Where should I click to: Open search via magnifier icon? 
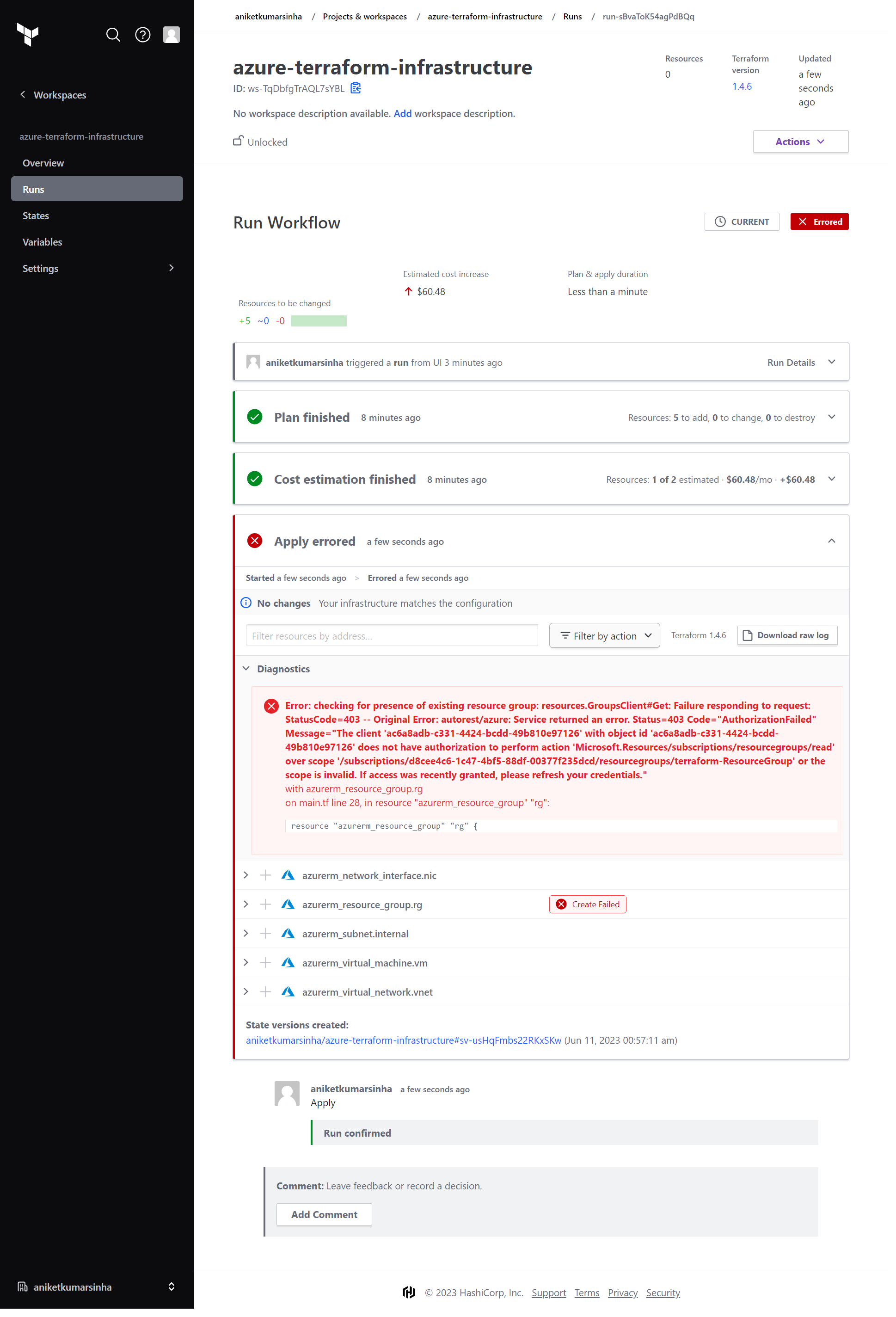click(113, 35)
